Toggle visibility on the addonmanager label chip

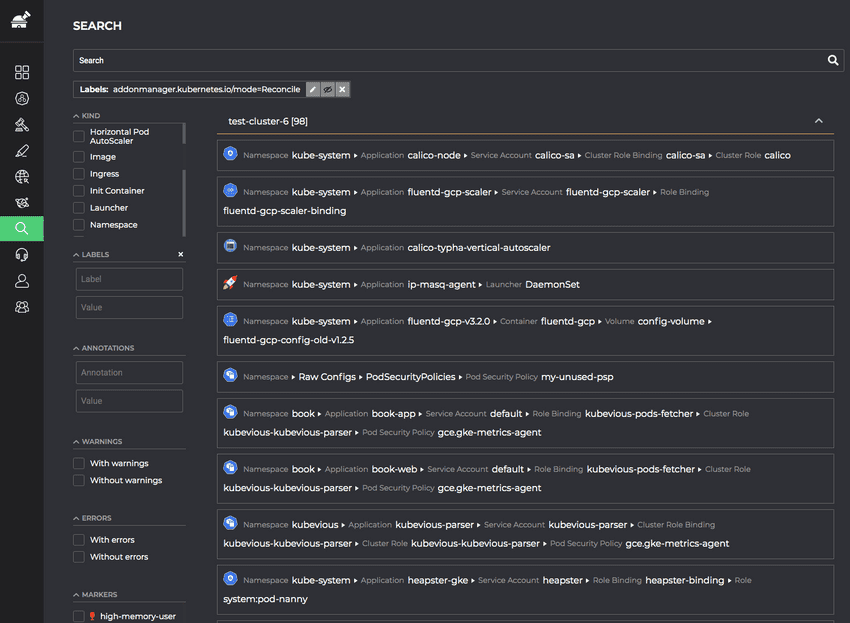click(327, 89)
